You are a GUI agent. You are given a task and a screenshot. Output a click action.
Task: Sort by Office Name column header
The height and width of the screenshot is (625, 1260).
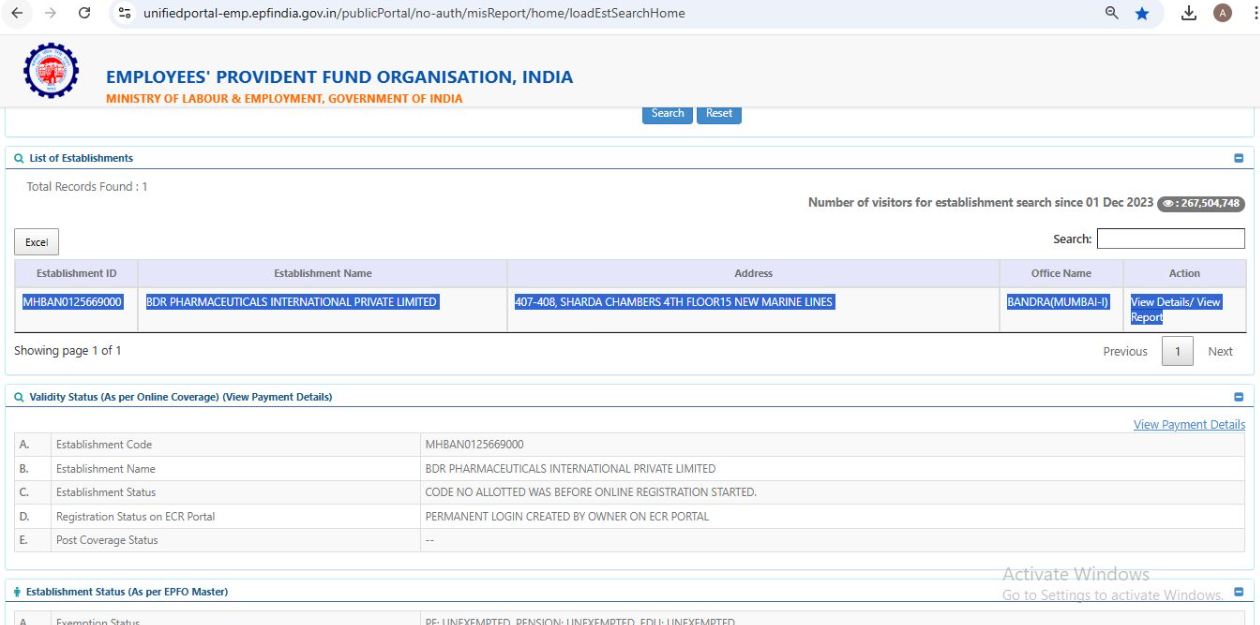pos(1061,273)
